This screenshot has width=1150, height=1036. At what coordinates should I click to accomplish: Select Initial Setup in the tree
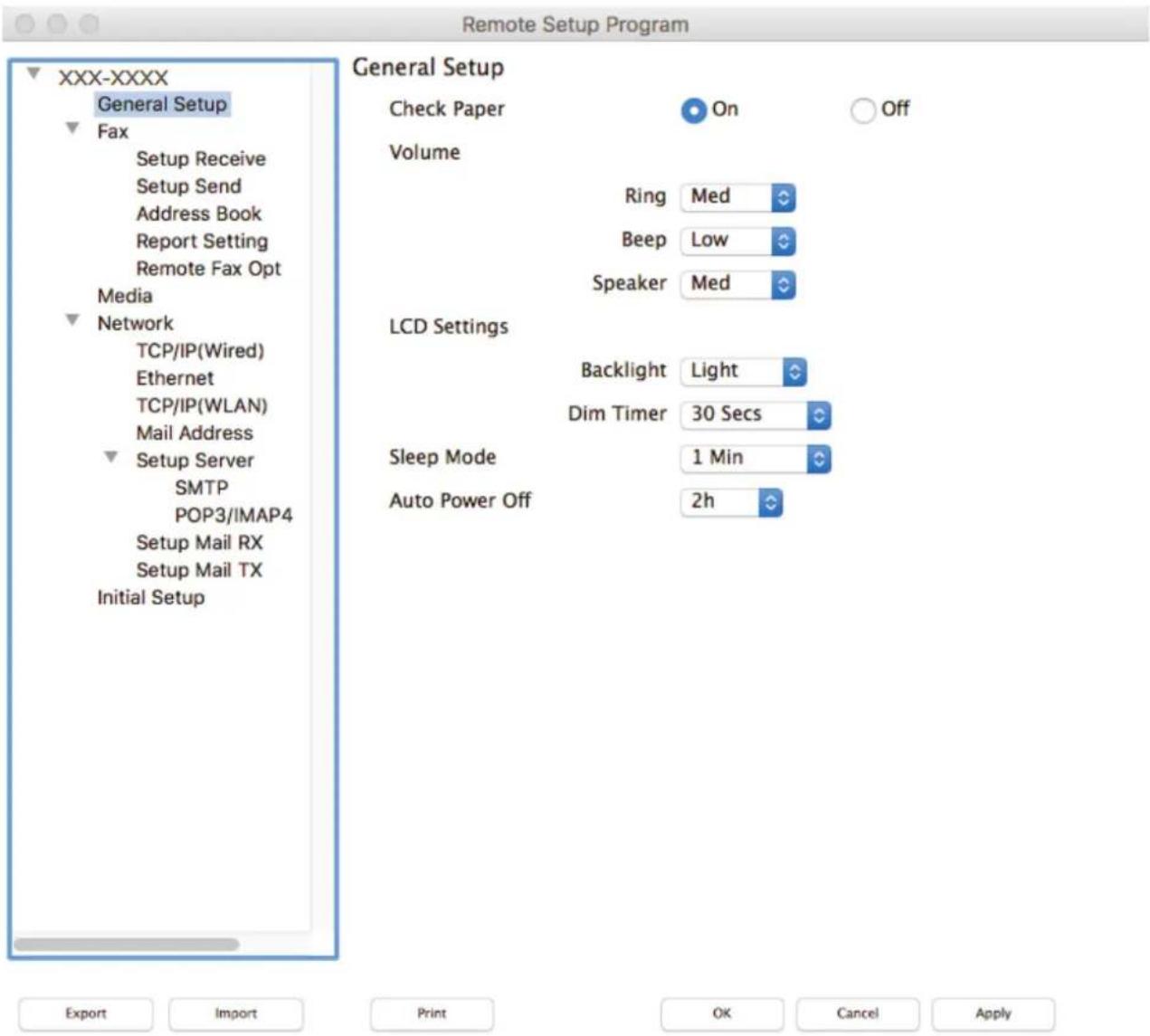(150, 598)
